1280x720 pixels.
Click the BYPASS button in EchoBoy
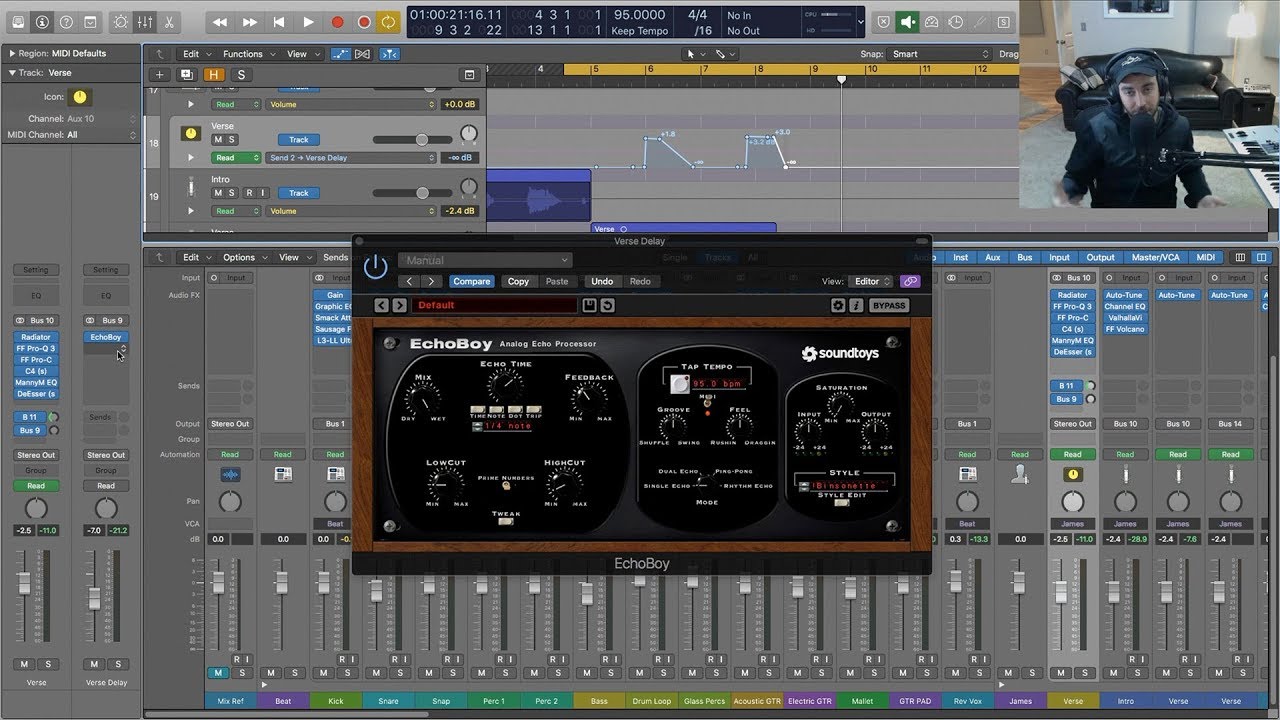[x=888, y=305]
